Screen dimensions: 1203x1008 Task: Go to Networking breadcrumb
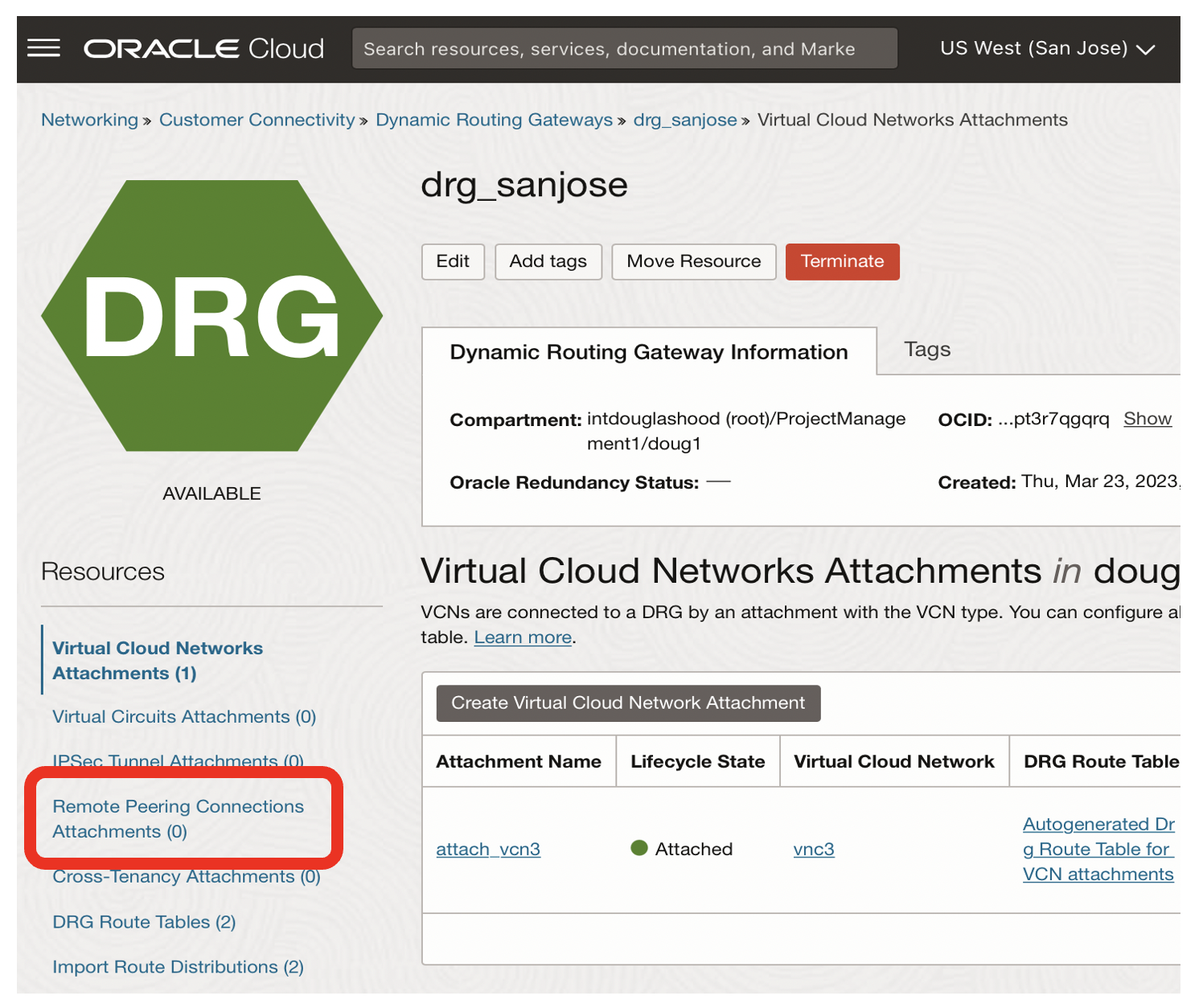89,120
